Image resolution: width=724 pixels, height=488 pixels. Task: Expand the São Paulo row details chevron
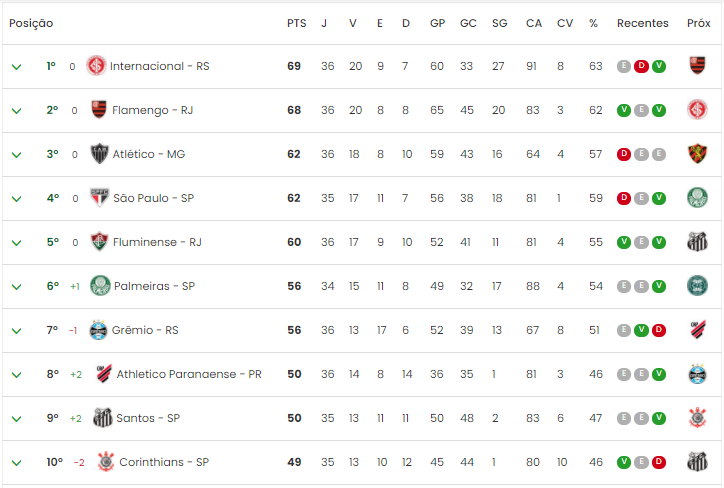tap(16, 199)
